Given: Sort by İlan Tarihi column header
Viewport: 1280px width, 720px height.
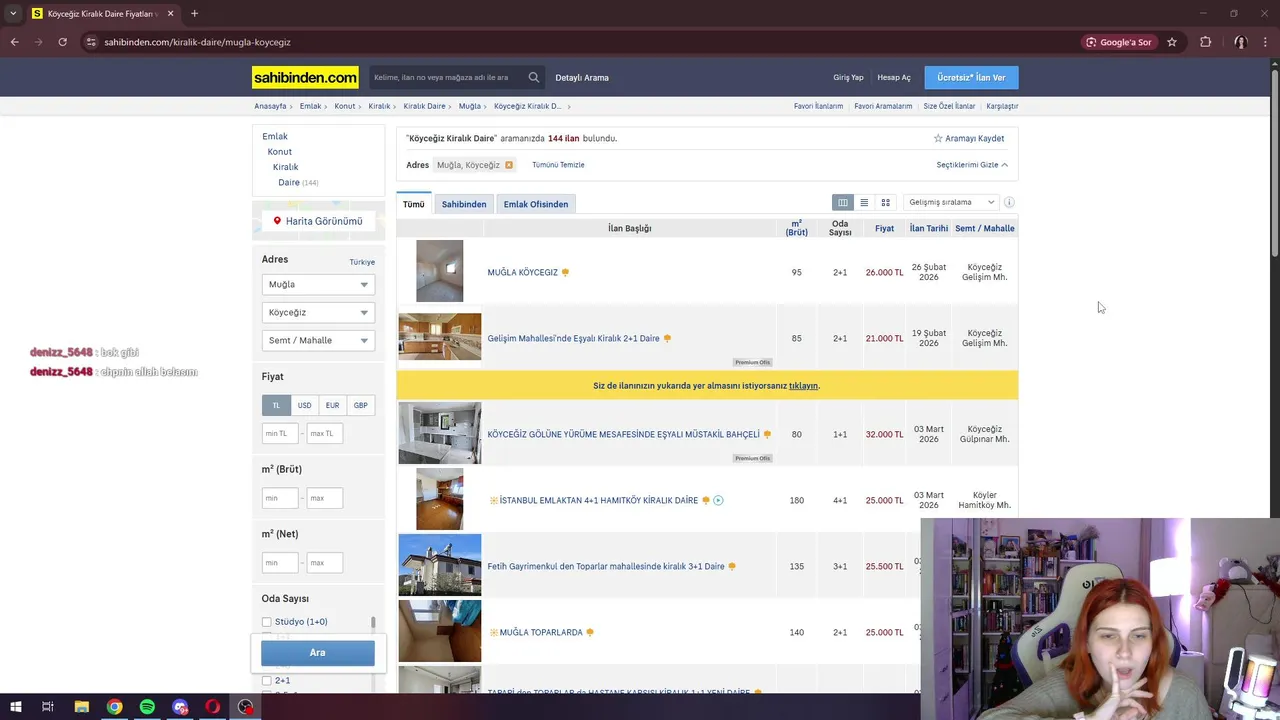Looking at the screenshot, I should [928, 228].
